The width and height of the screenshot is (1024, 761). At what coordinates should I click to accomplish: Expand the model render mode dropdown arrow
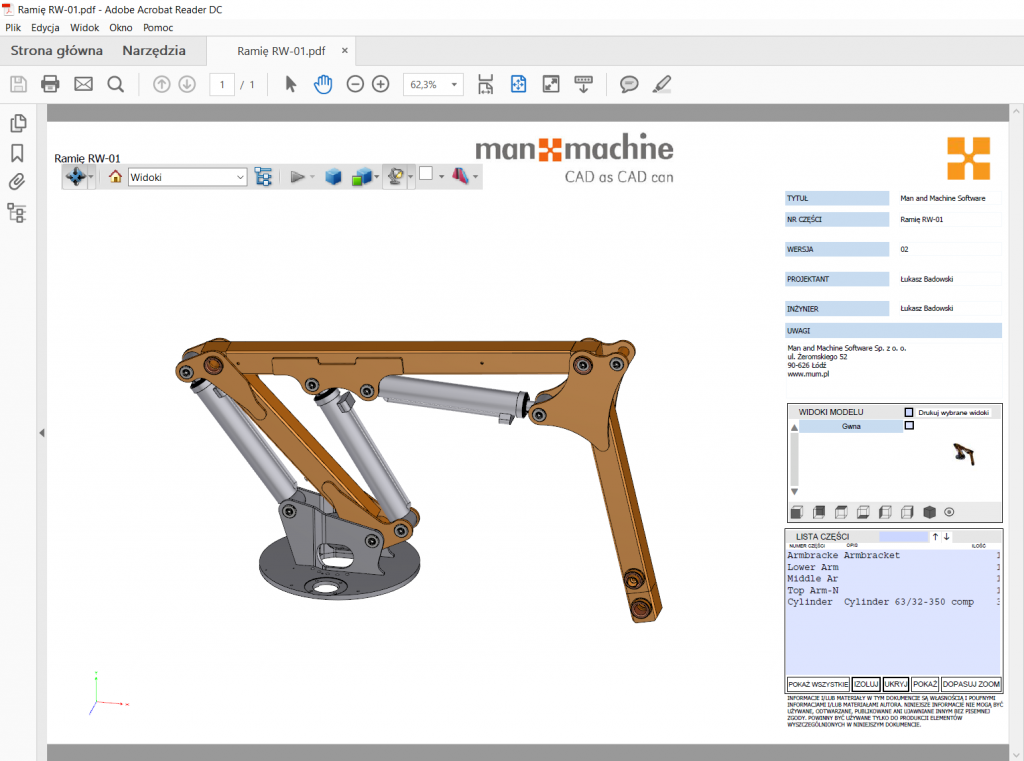[378, 178]
